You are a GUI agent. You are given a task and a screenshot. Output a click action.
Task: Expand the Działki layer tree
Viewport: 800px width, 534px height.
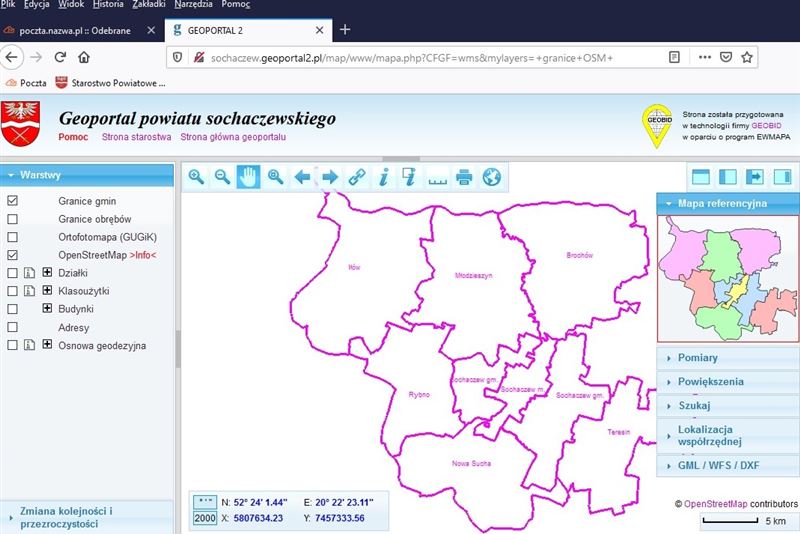click(46, 273)
